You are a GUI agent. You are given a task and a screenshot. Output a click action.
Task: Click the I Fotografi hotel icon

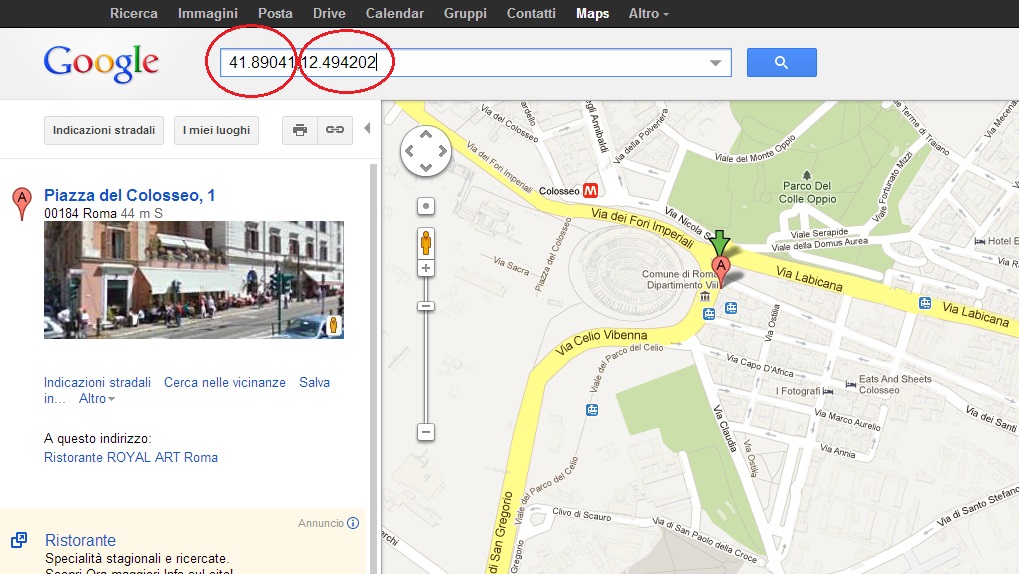[828, 391]
